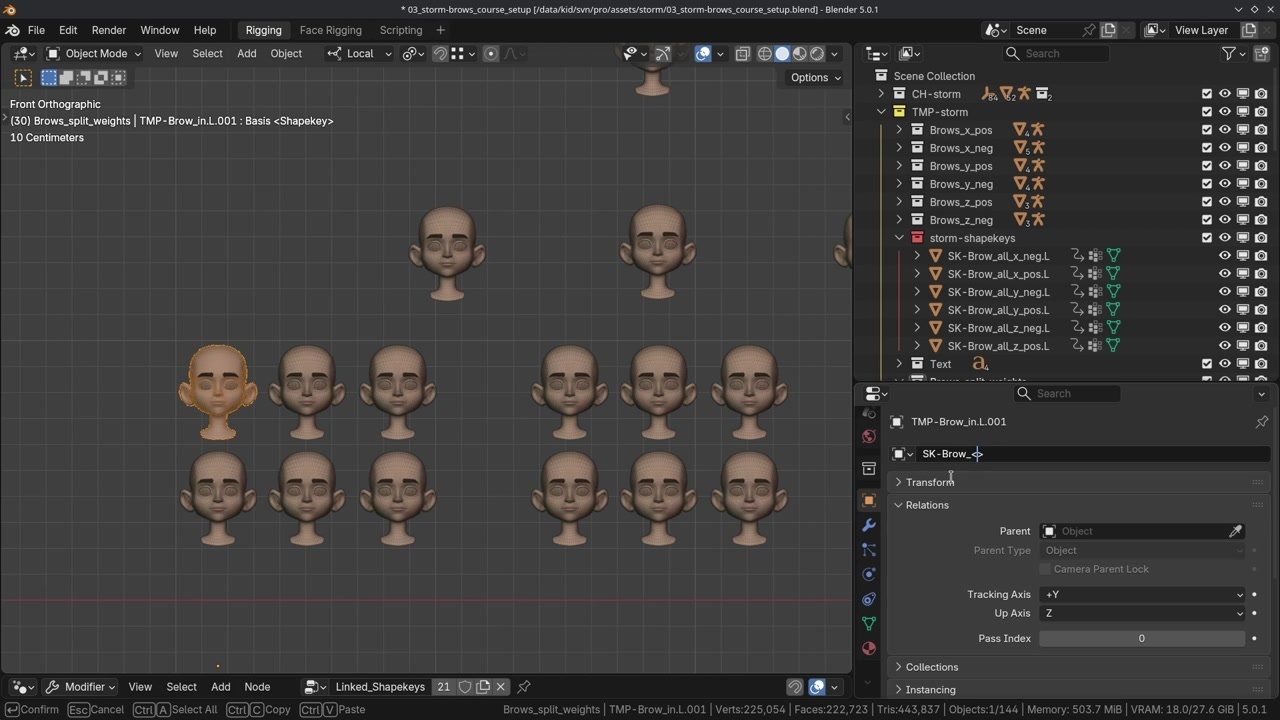Hide the Brows_x_pos collection in viewport

pos(1224,130)
